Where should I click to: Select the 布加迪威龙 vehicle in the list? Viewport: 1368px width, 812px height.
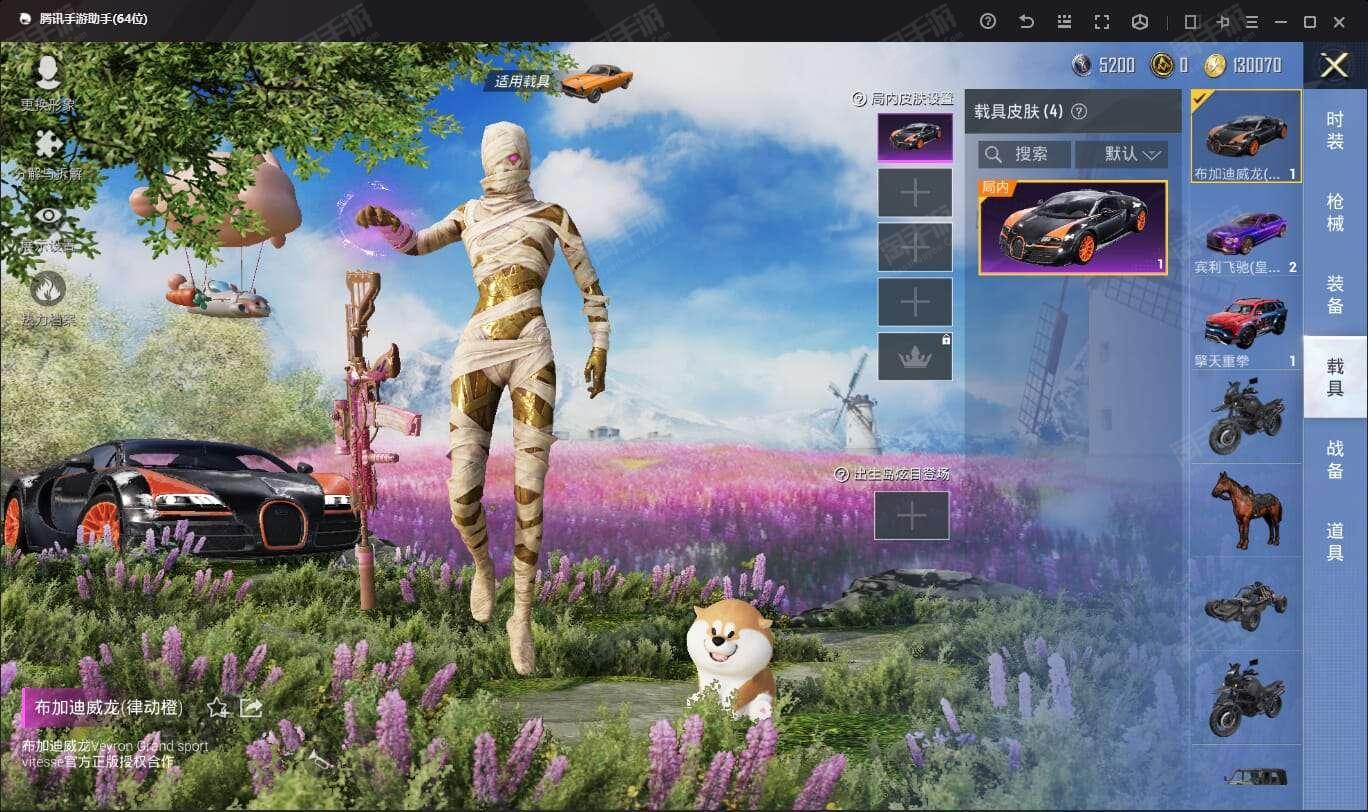[1246, 136]
